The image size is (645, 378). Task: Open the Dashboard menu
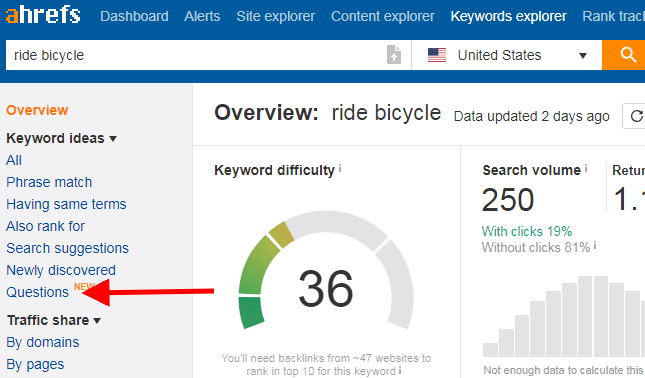pyautogui.click(x=134, y=16)
